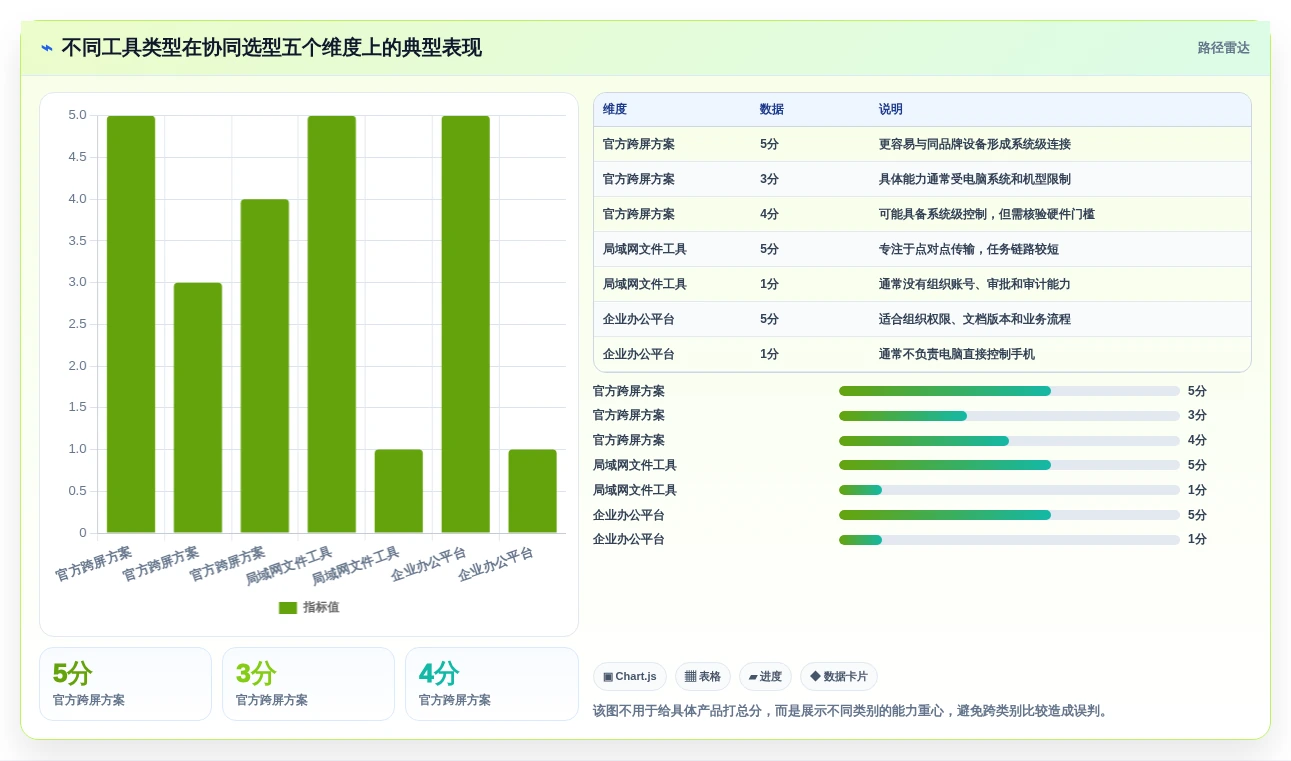The width and height of the screenshot is (1291, 761).
Task: Click the cell 可能具备系统级控制，但需核验硬件门槛
Action: pos(987,215)
